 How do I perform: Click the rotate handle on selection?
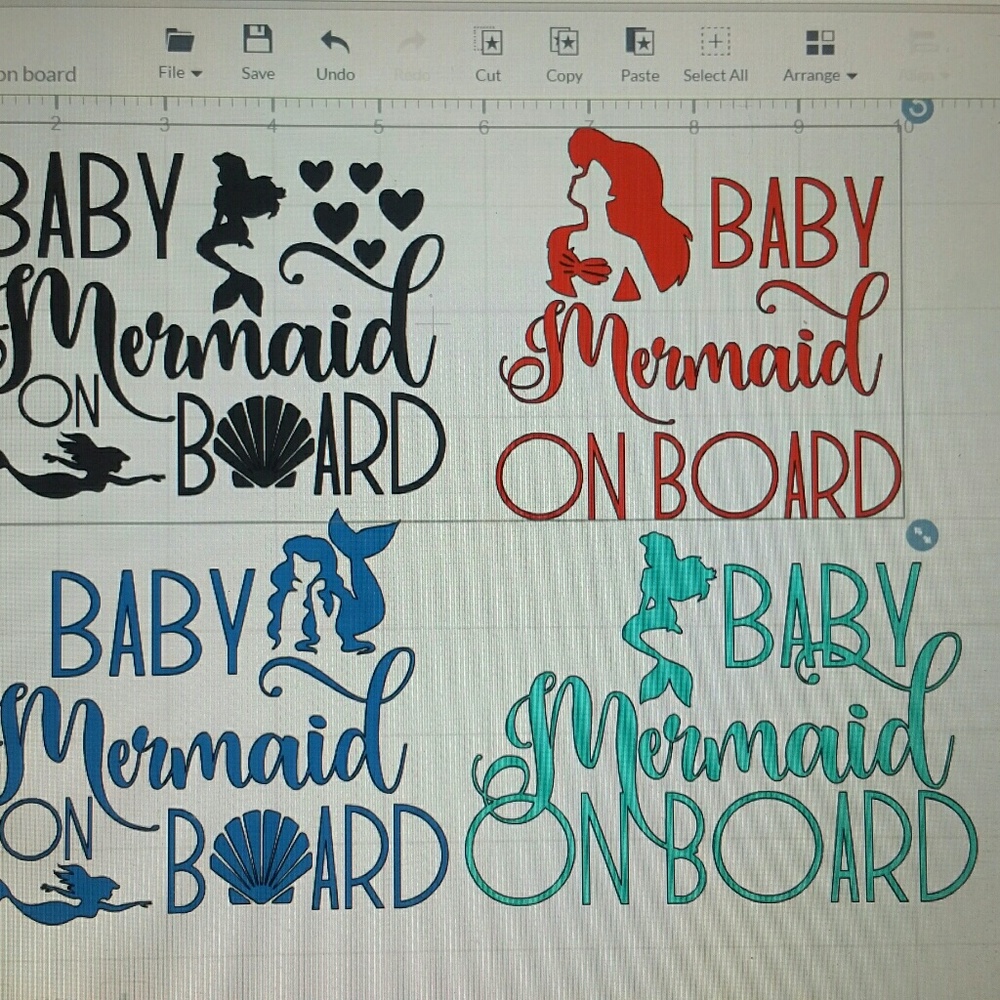918,108
